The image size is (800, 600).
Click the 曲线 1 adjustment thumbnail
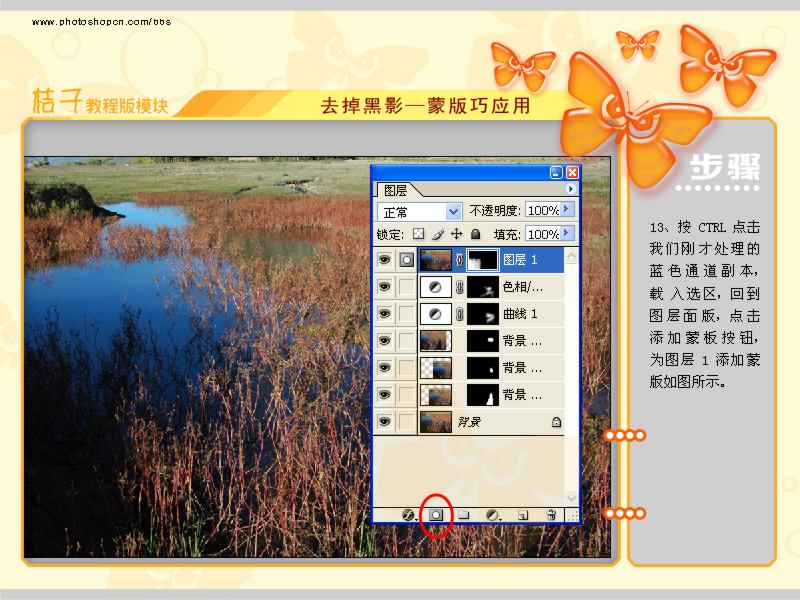436,314
